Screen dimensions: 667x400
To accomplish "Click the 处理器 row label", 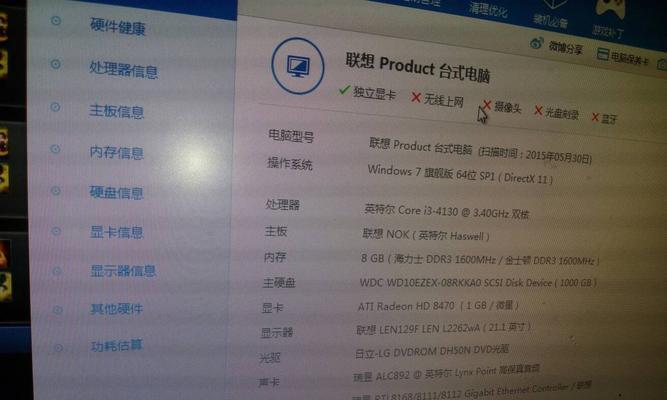I will 282,205.
